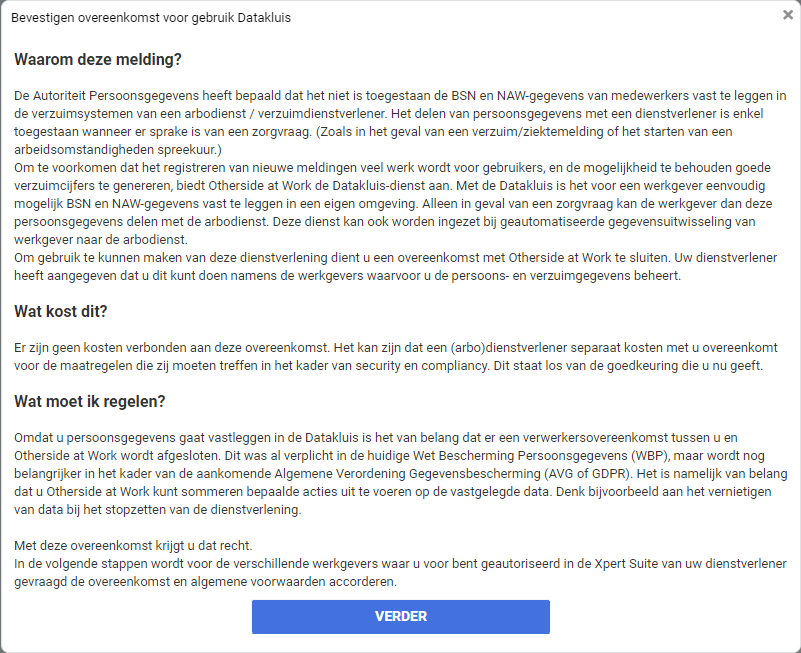Click the 'Waarom deze melding?' heading
This screenshot has height=653, width=801.
click(x=98, y=59)
